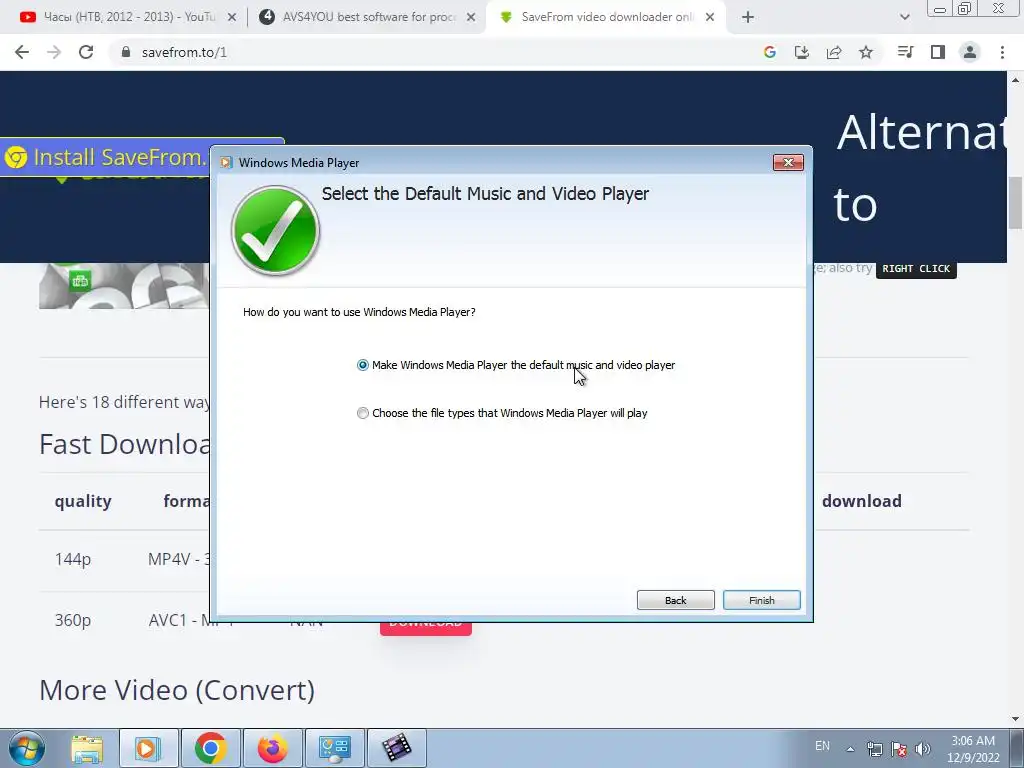
Task: Open Firefox from the taskbar
Action: click(x=272, y=748)
